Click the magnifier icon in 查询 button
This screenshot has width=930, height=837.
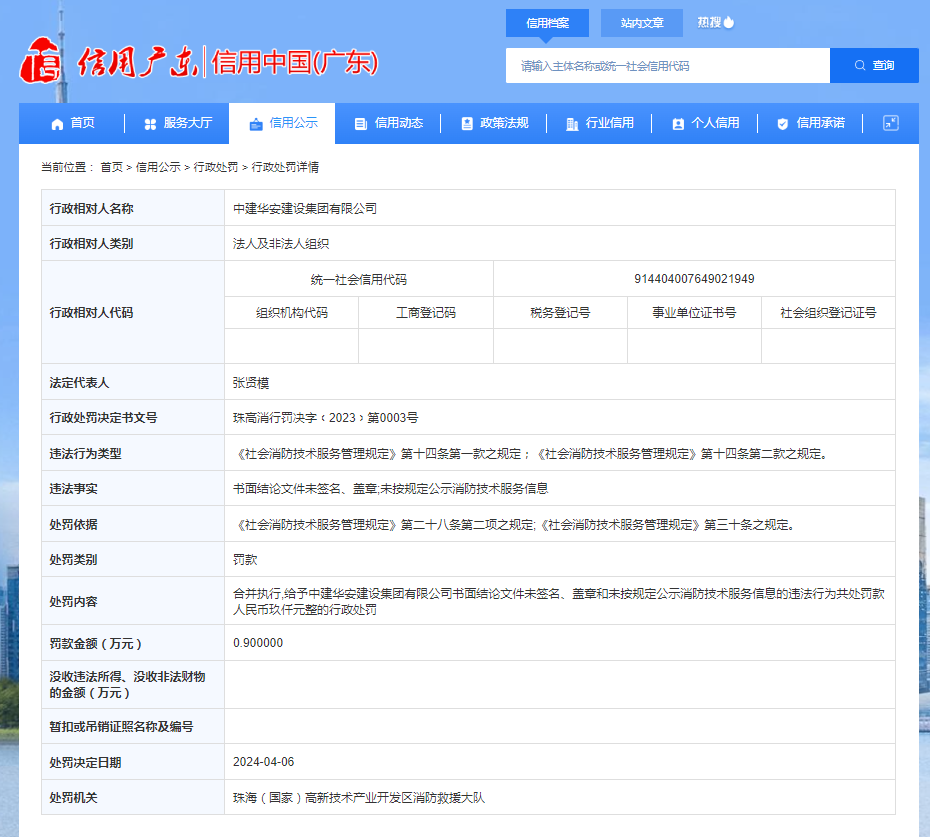860,65
